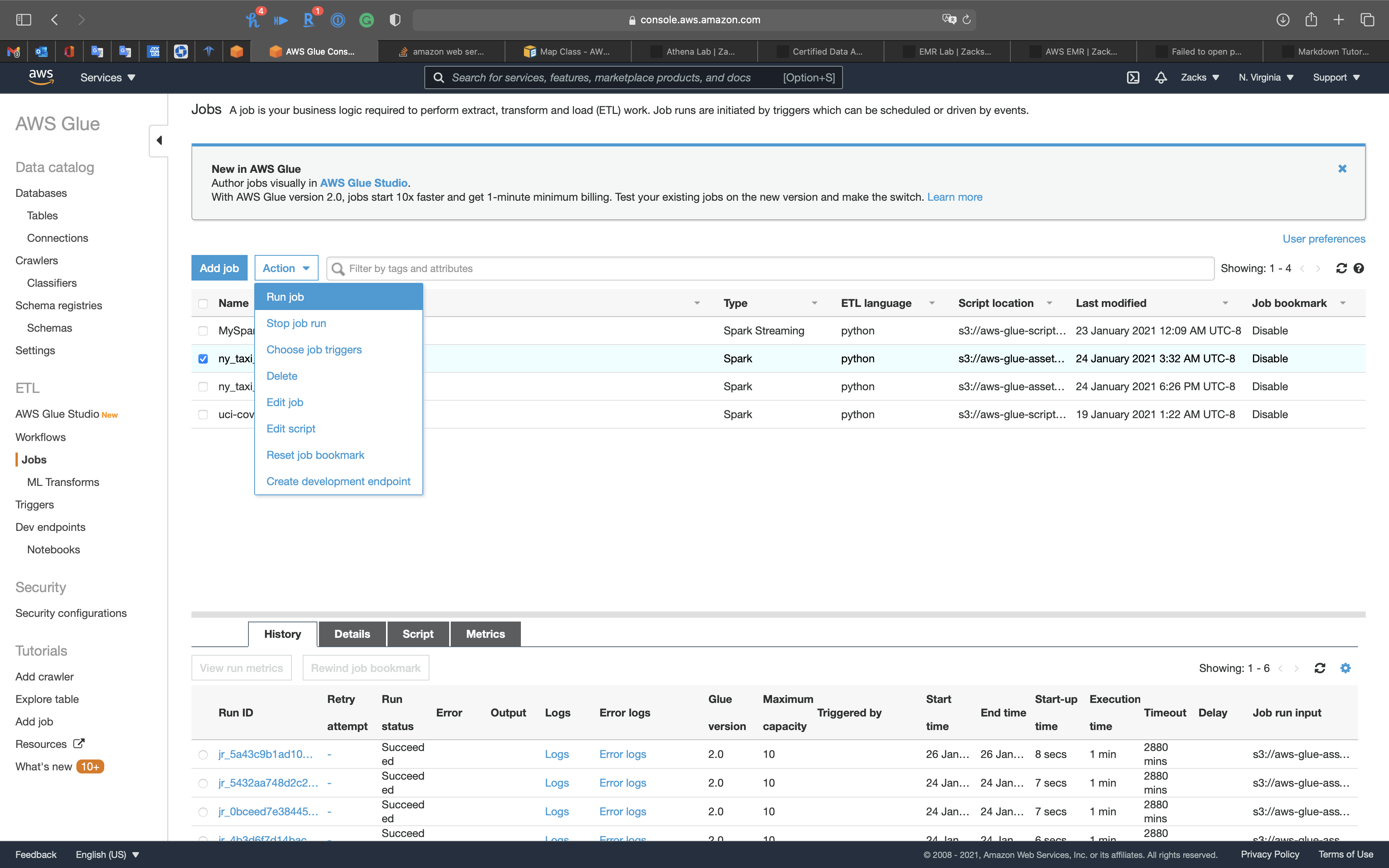Toggle the Action dropdown button
The image size is (1389, 868).
click(286, 268)
